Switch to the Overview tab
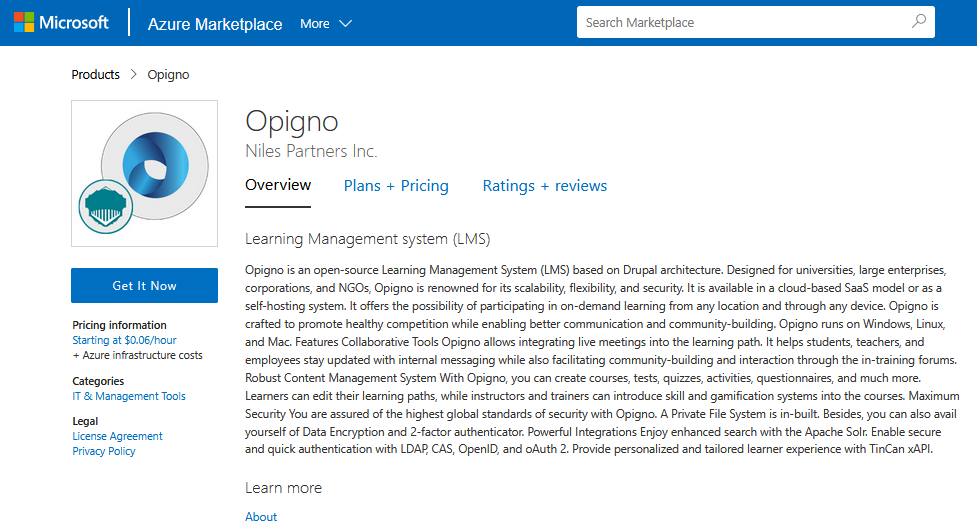The image size is (977, 530). coord(278,185)
